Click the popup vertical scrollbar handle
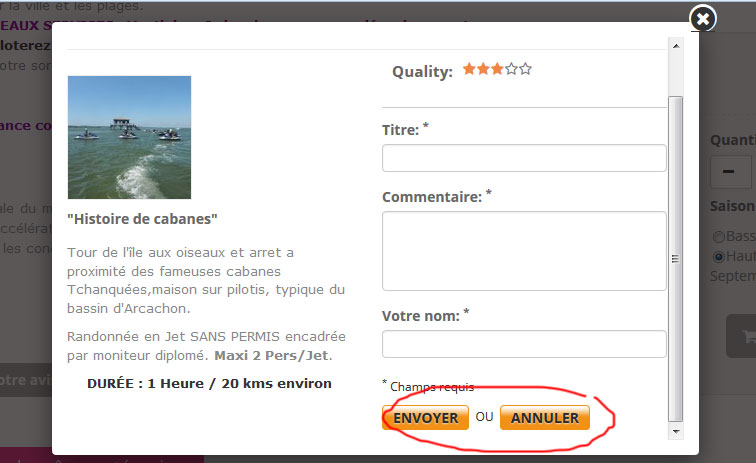756x463 pixels. pos(675,259)
